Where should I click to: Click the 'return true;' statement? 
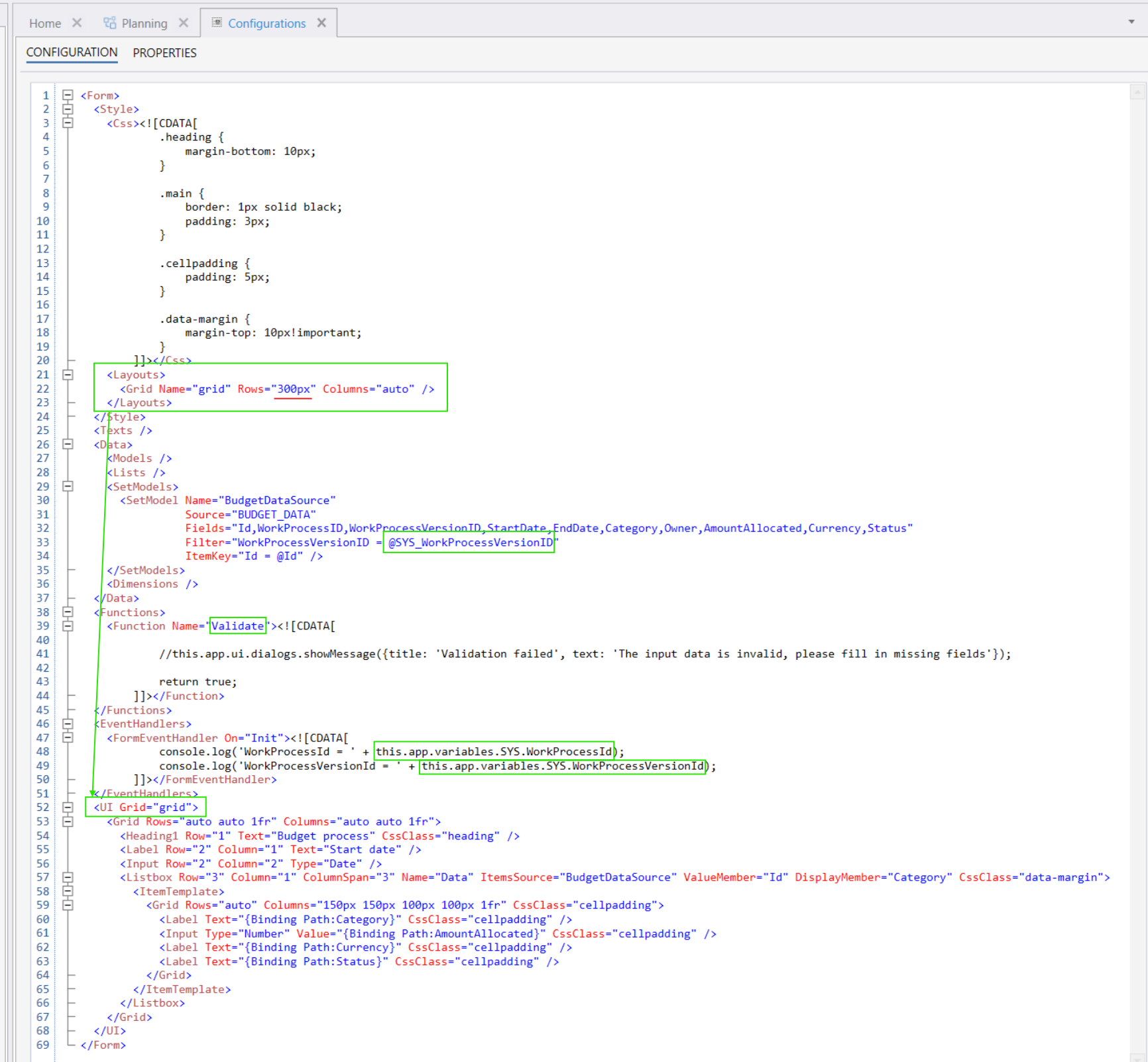[x=198, y=682]
